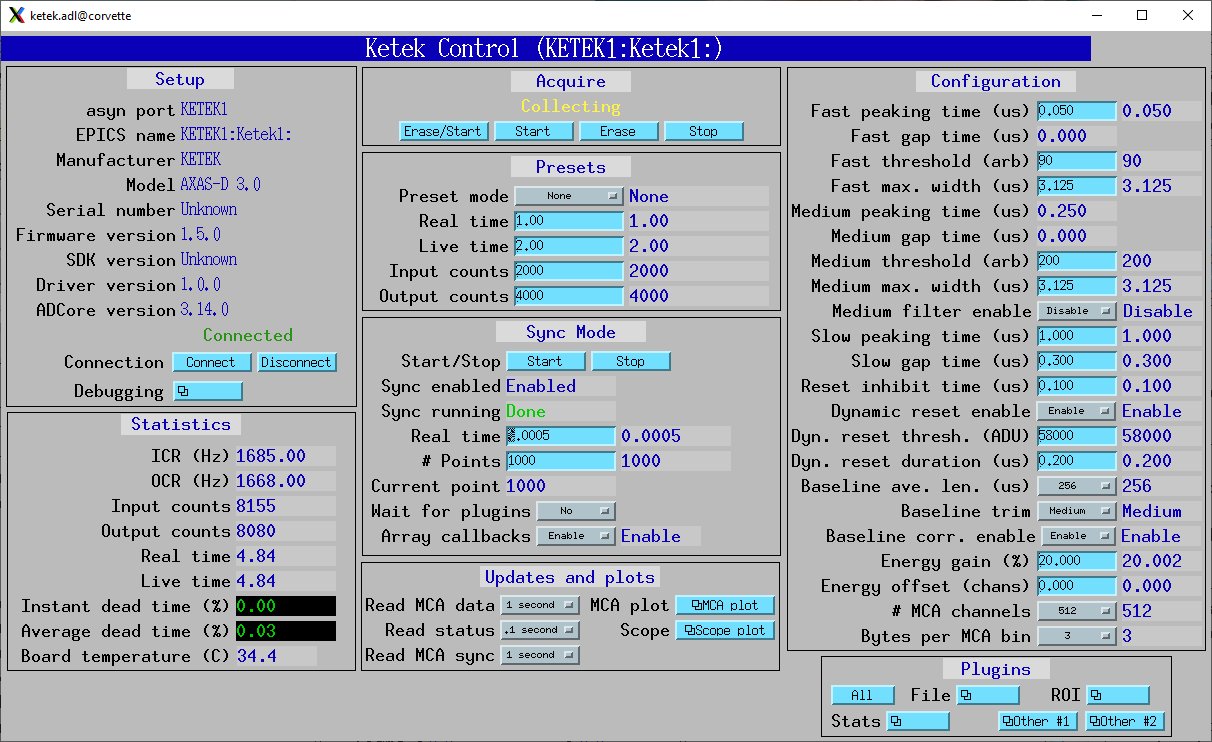The width and height of the screenshot is (1212, 742).
Task: Open the File plugin display button
Action: (988, 695)
